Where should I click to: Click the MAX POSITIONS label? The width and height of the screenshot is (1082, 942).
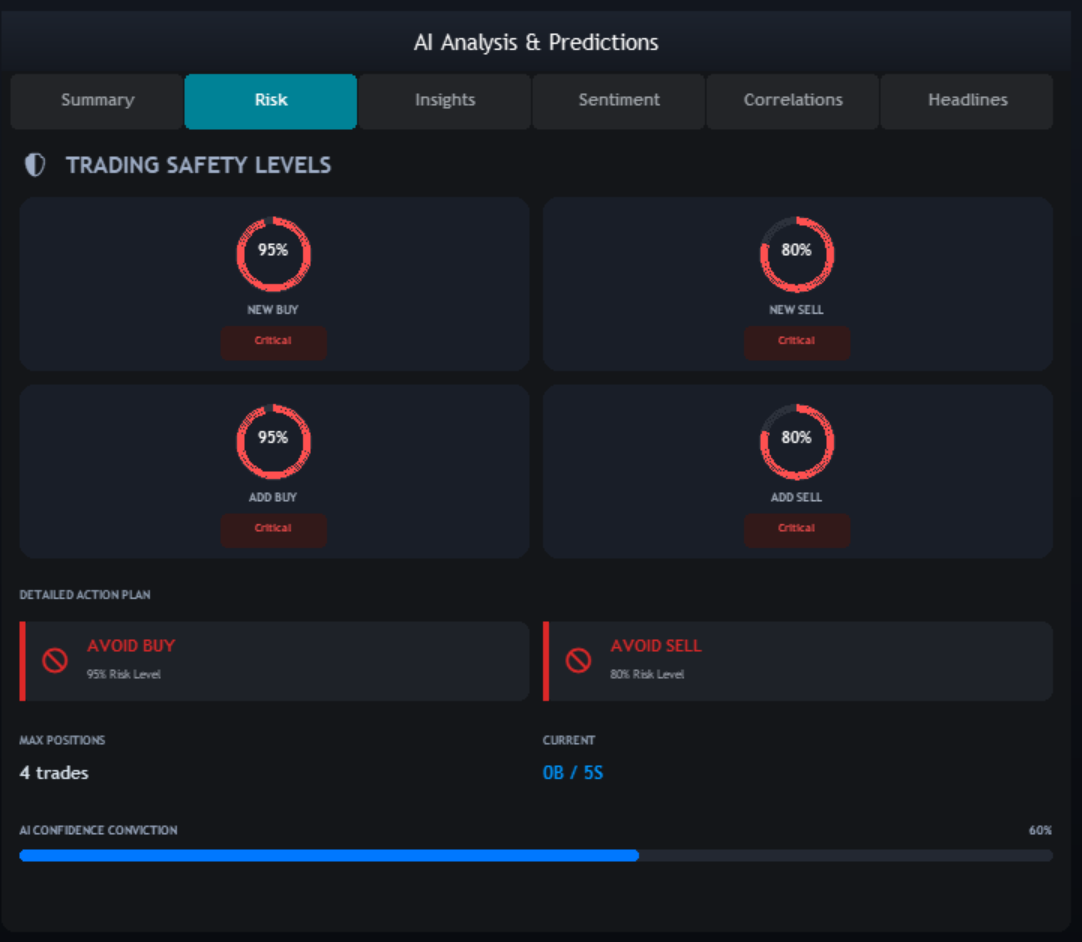pyautogui.click(x=62, y=740)
